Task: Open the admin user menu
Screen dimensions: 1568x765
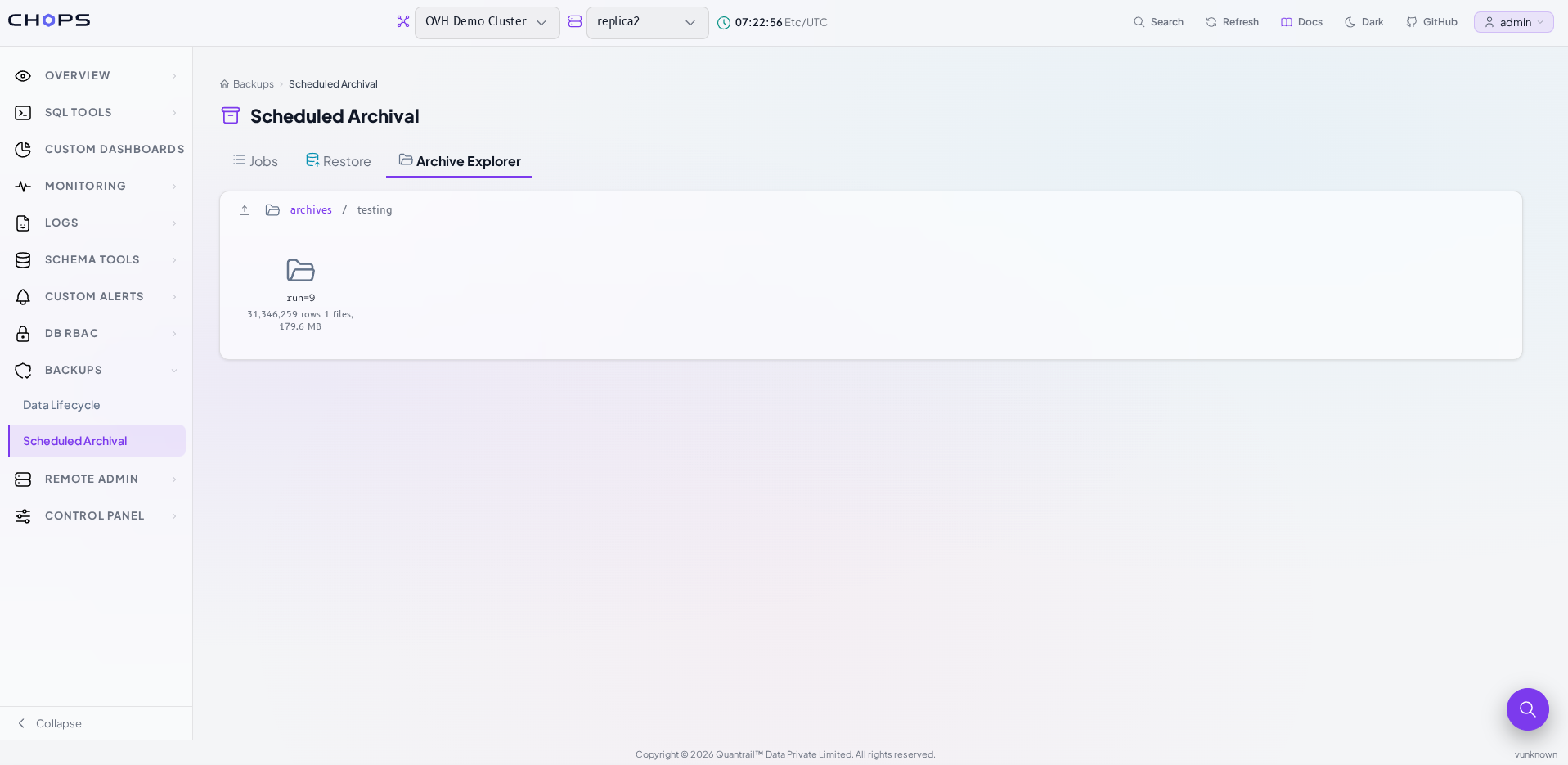Action: [1513, 22]
